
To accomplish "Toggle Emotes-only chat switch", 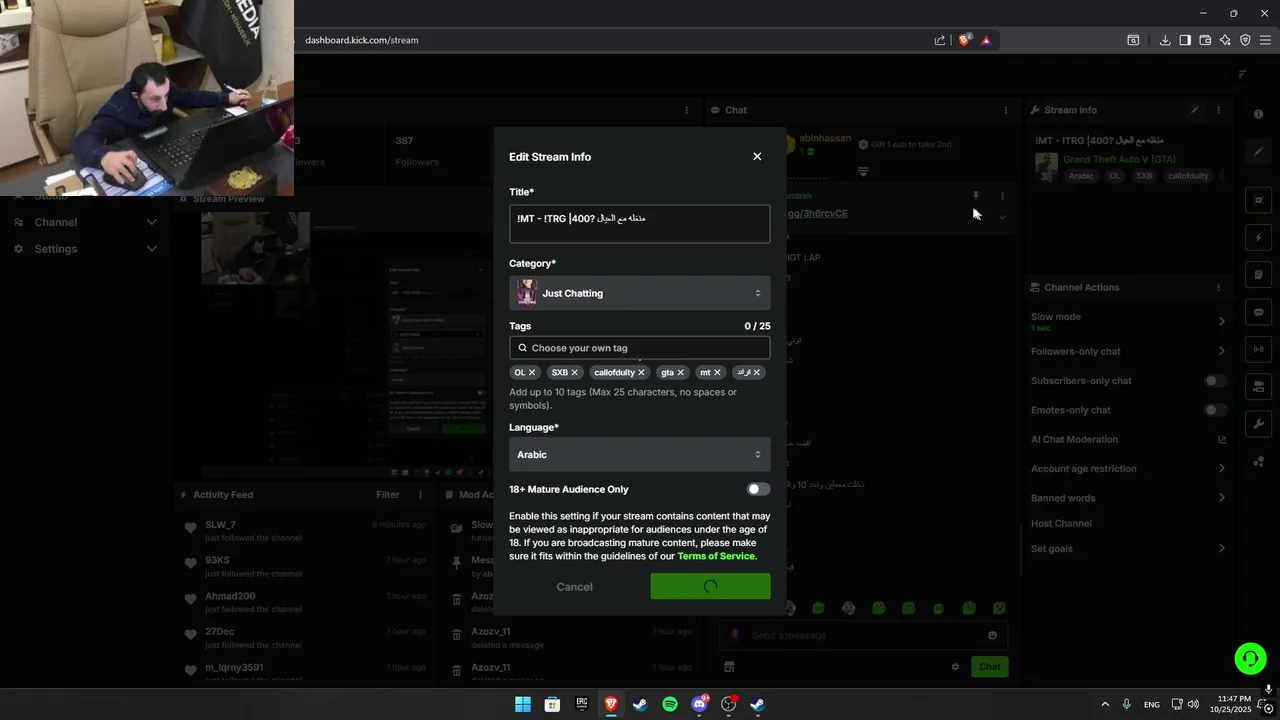I will pyautogui.click(x=1215, y=410).
